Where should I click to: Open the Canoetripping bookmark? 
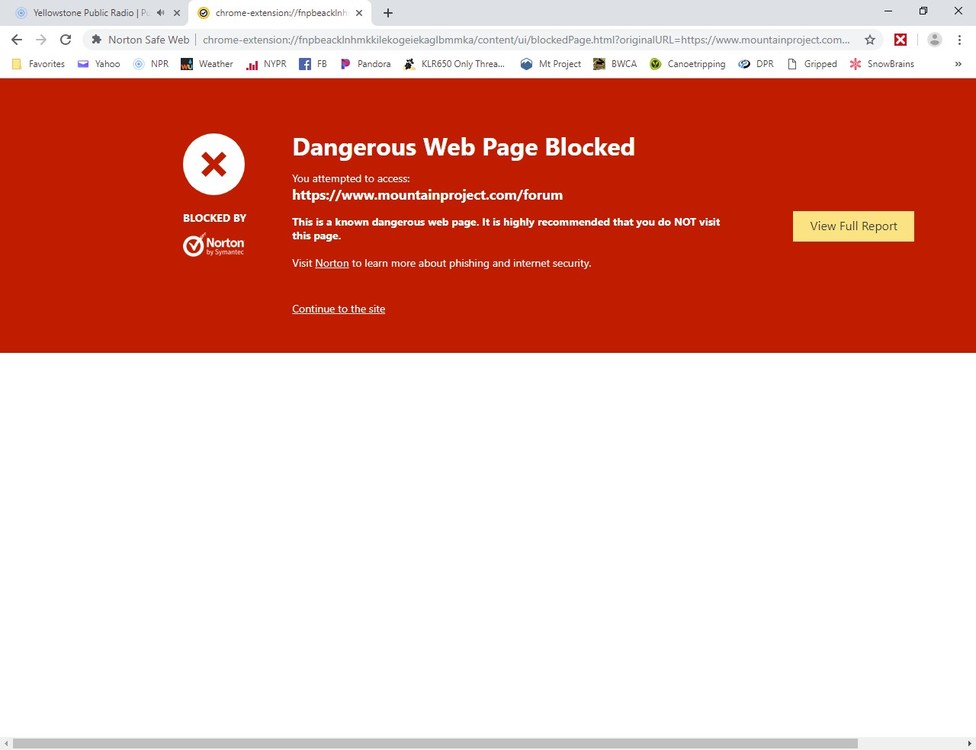[x=687, y=63]
